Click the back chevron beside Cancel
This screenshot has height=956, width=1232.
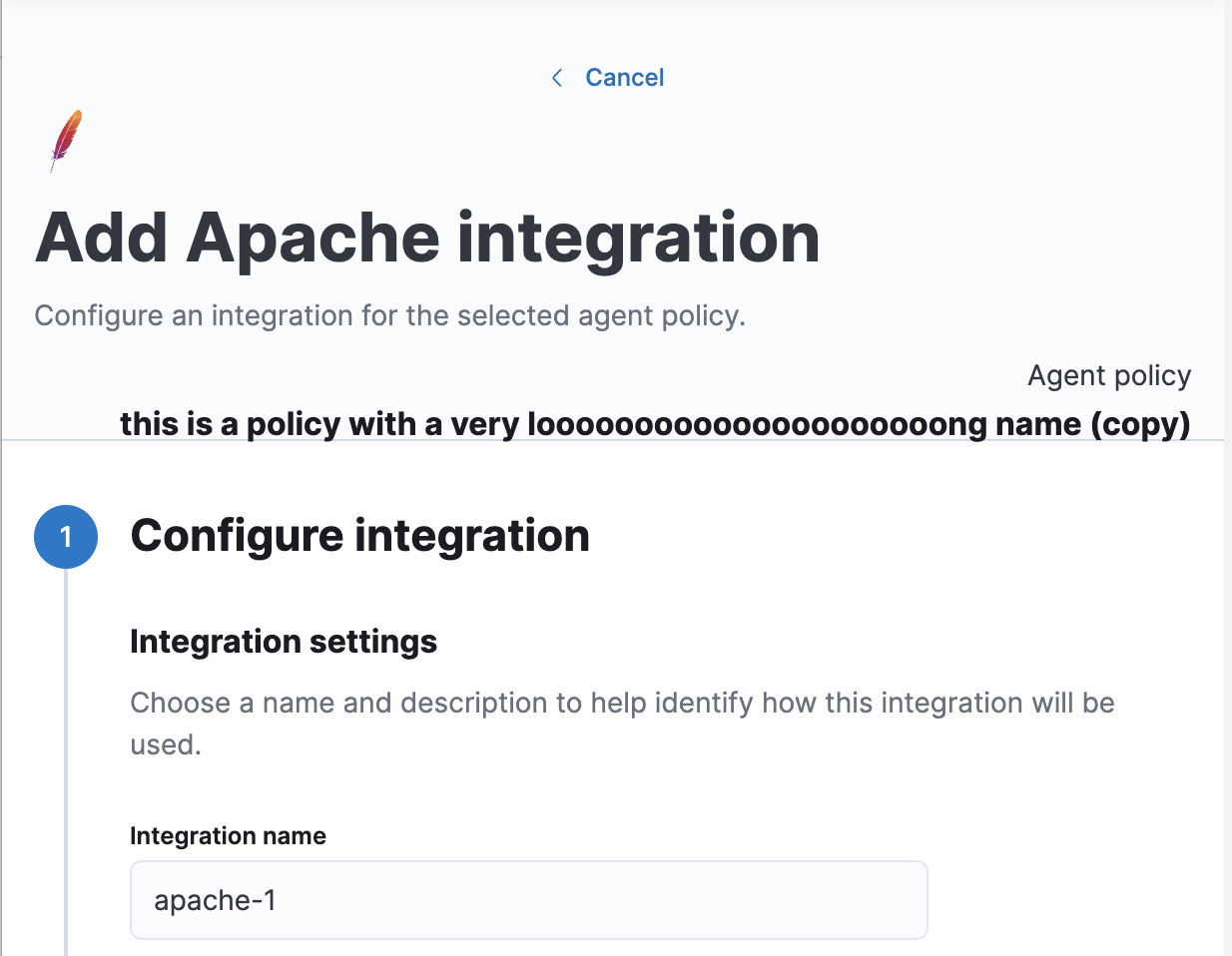click(557, 78)
